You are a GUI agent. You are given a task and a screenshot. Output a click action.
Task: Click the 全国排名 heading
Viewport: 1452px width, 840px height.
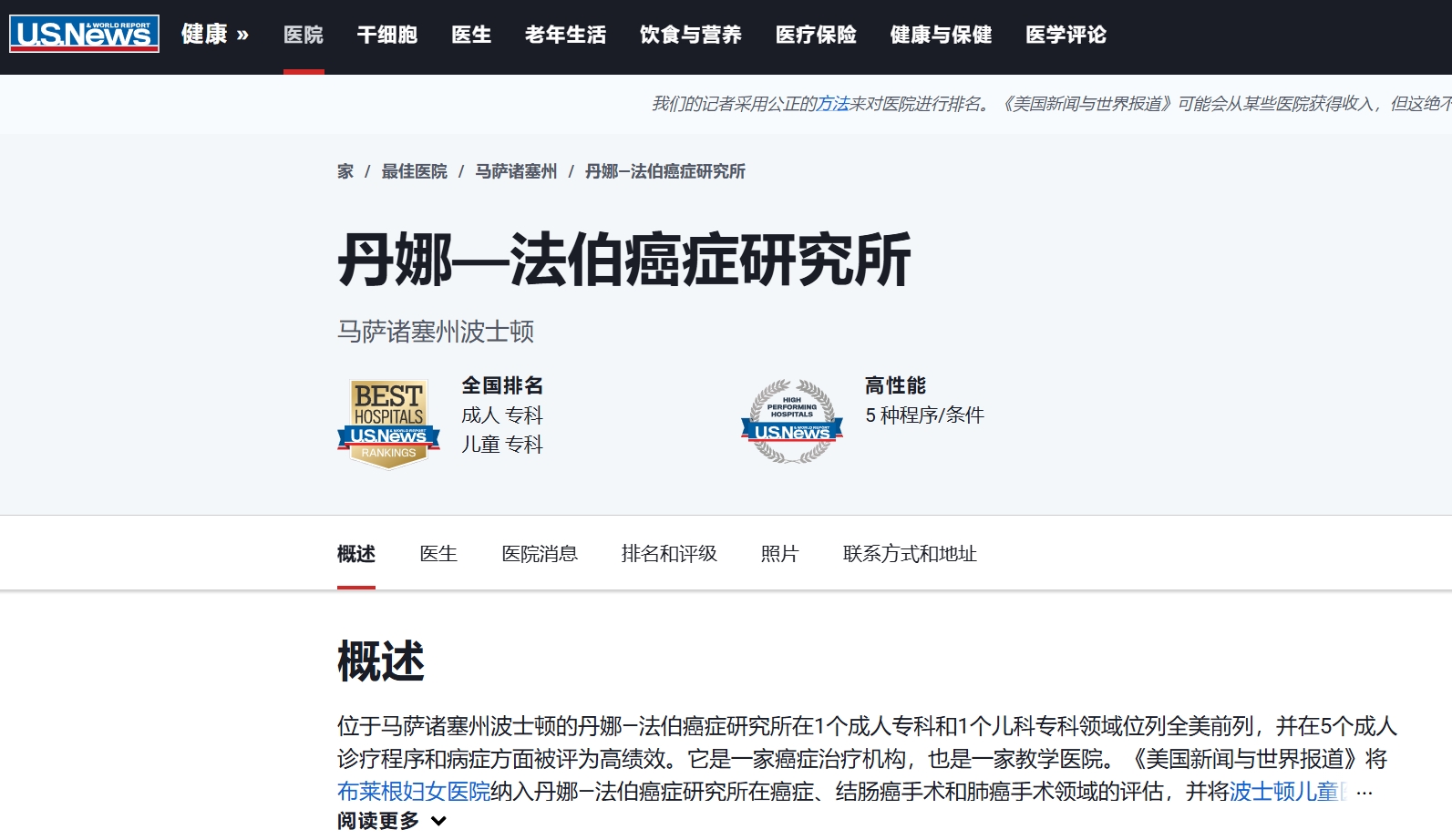(x=502, y=385)
